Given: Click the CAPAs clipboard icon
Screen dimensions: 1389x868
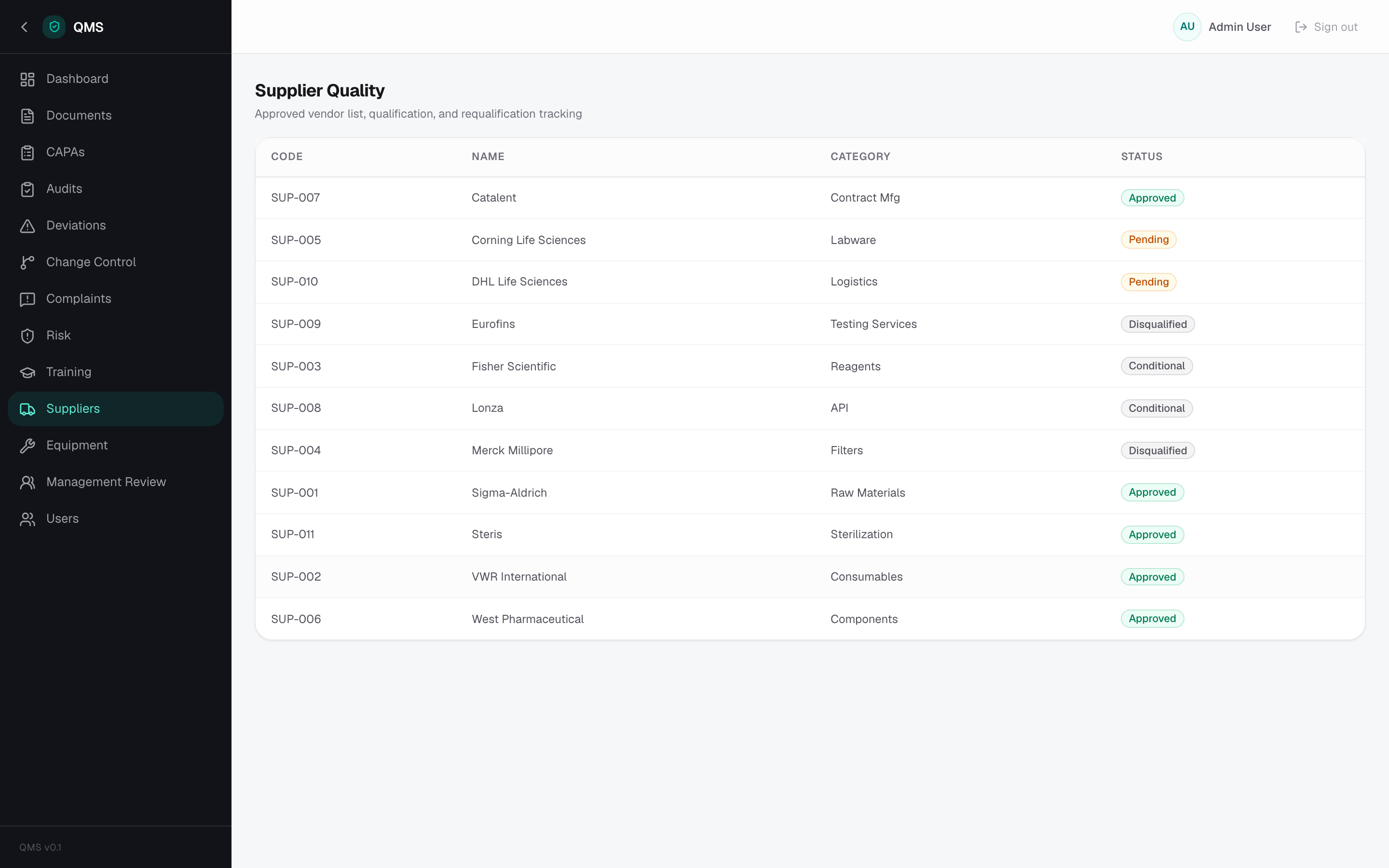Looking at the screenshot, I should coord(27,153).
